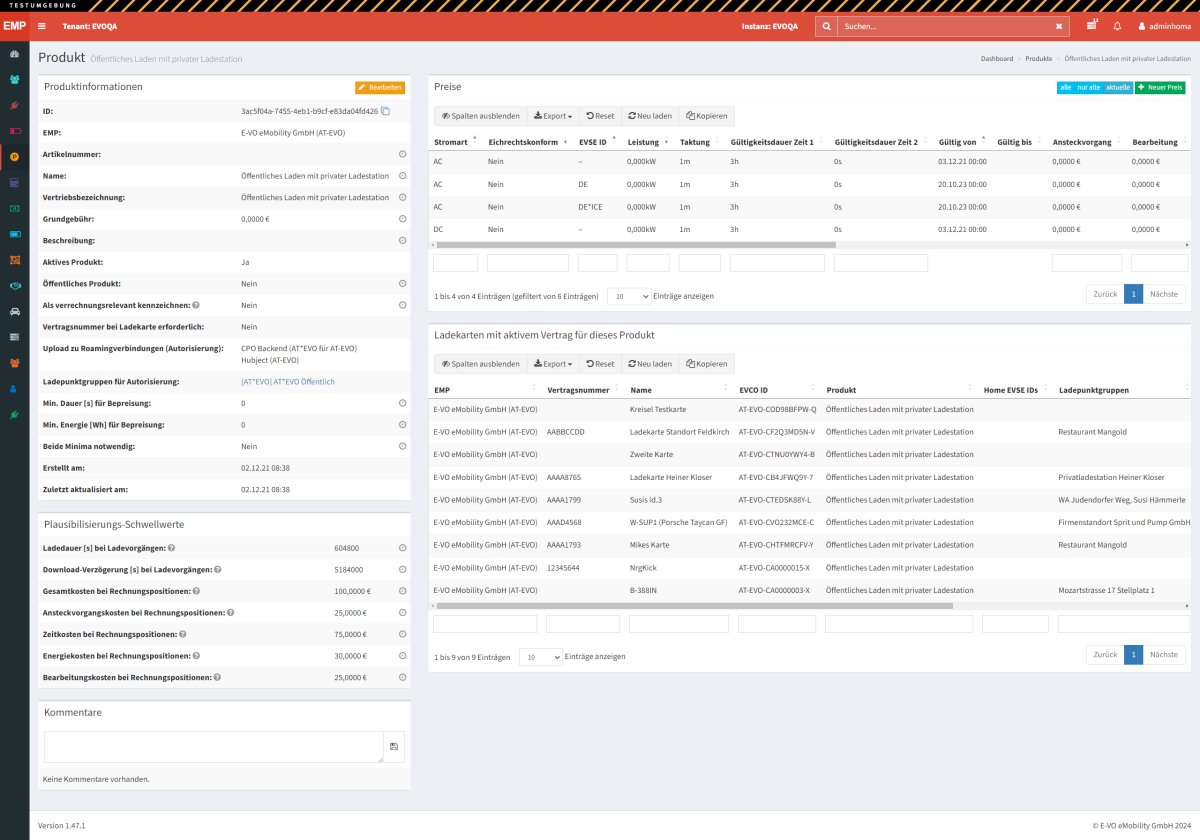
Task: Sort Preise table by Stromart
Action: [x=454, y=142]
